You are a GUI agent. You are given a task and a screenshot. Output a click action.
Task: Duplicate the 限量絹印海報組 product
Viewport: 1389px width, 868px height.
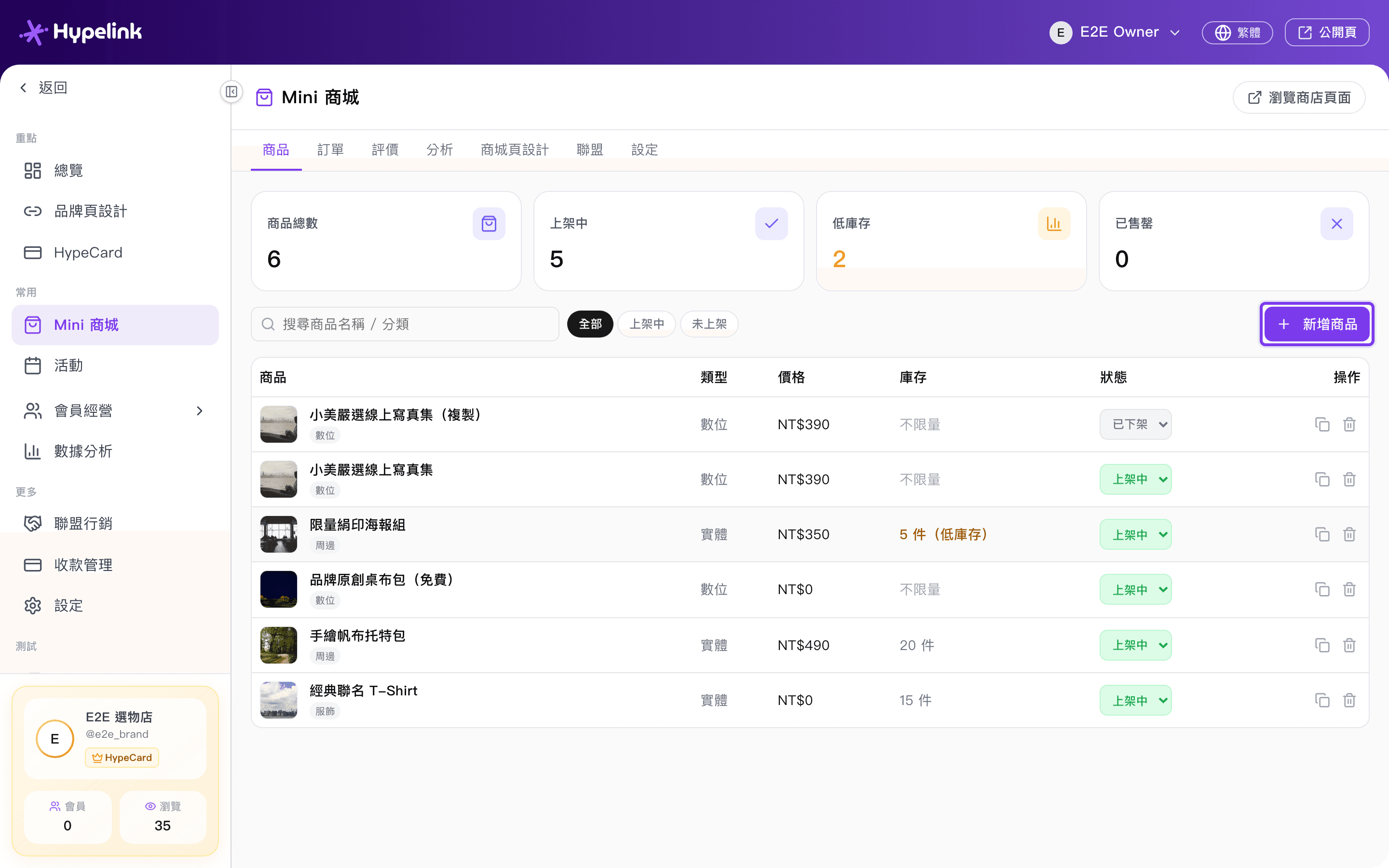tap(1322, 534)
